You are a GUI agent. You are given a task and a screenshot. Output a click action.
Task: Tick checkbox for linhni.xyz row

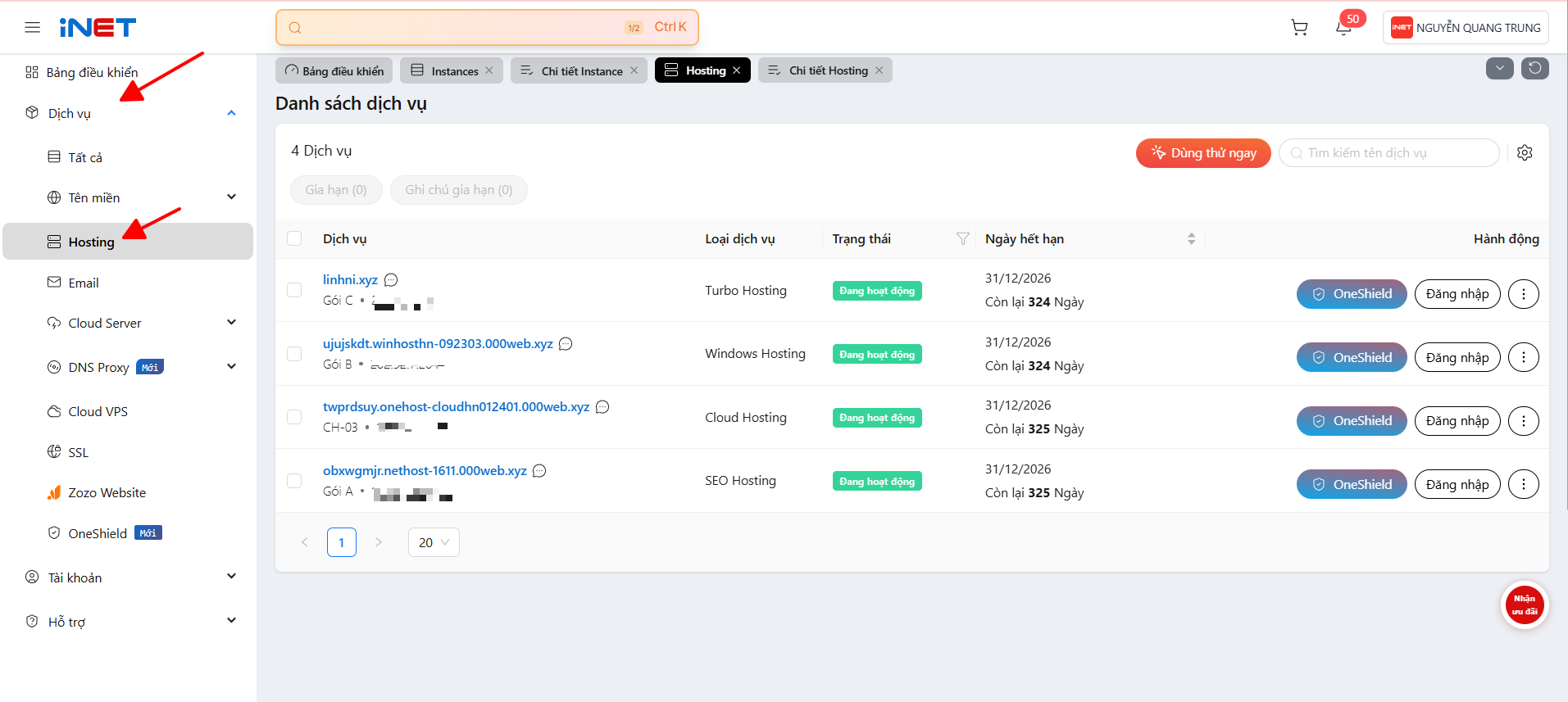pyautogui.click(x=294, y=290)
